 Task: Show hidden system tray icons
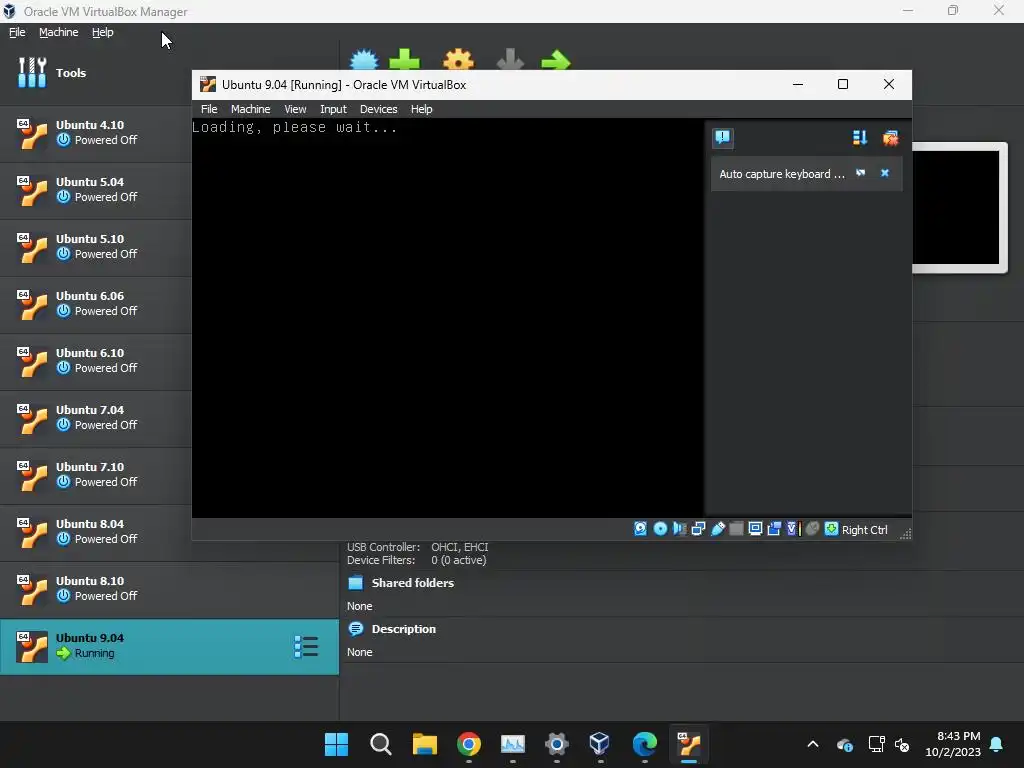tap(812, 744)
